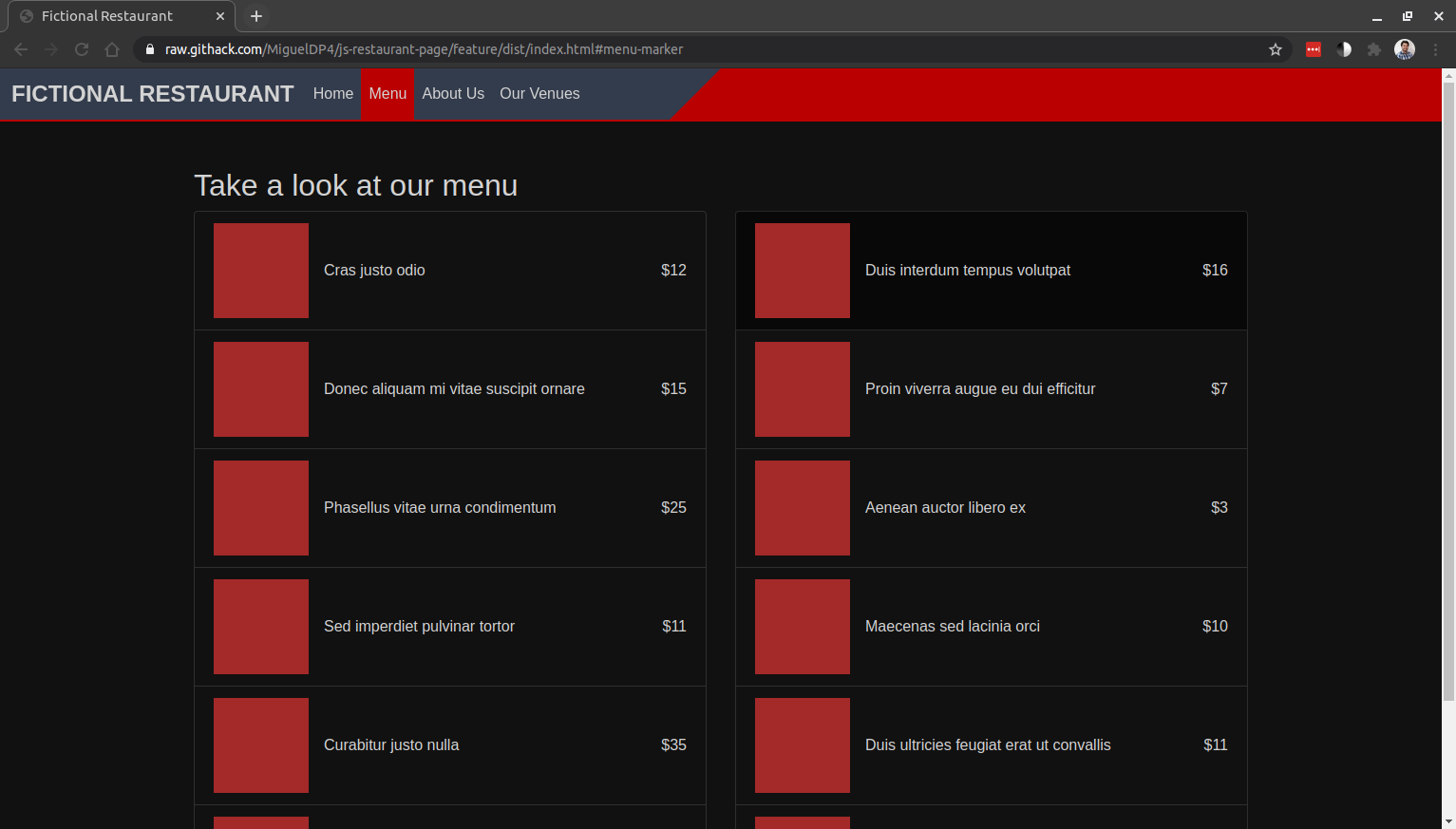Select 'Maecenas sed lacinia orci' text
The image size is (1456, 829).
pyautogui.click(x=953, y=627)
